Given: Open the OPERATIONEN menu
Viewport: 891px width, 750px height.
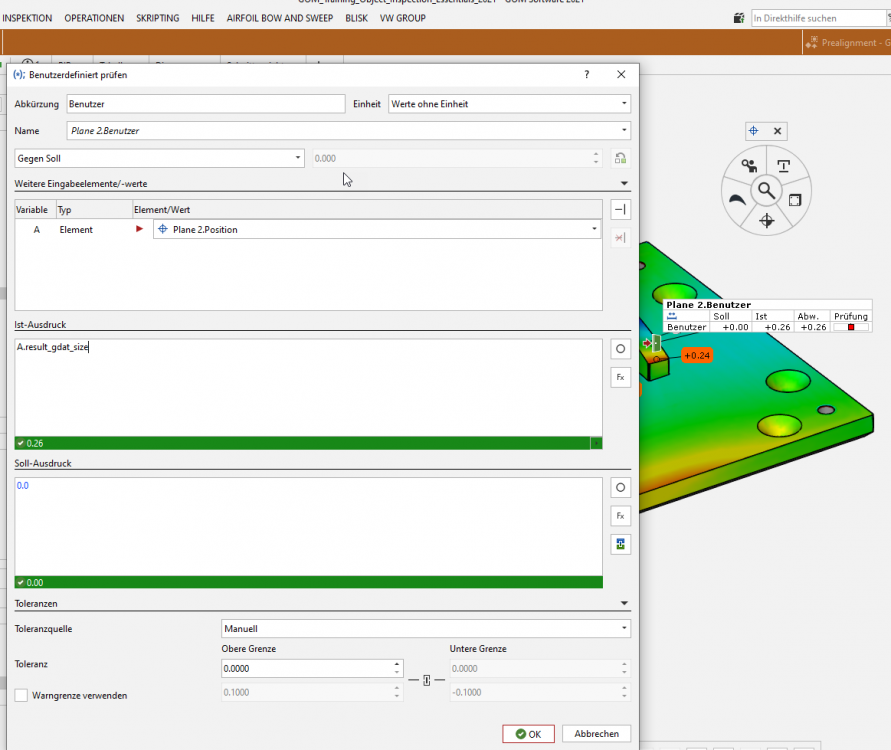Looking at the screenshot, I should coord(94,18).
